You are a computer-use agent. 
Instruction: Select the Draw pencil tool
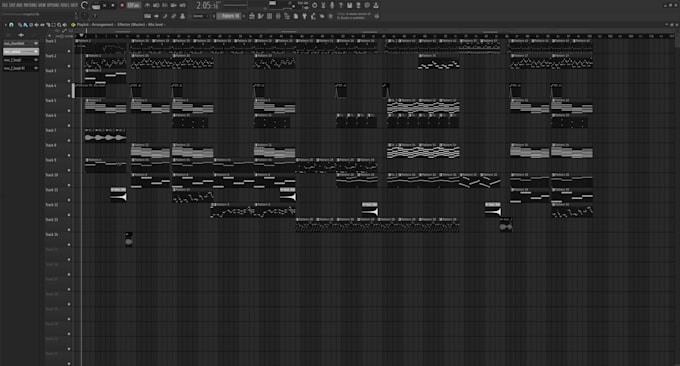point(20,25)
